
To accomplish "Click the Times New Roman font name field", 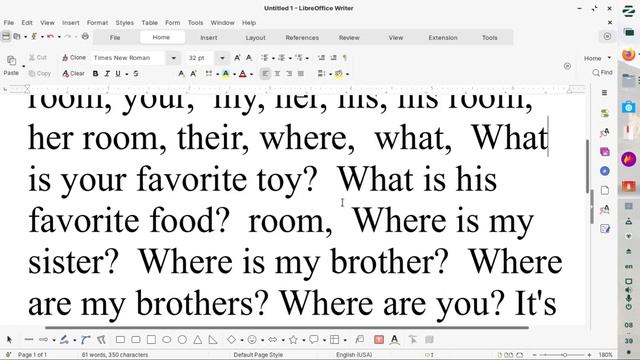I will pos(129,58).
